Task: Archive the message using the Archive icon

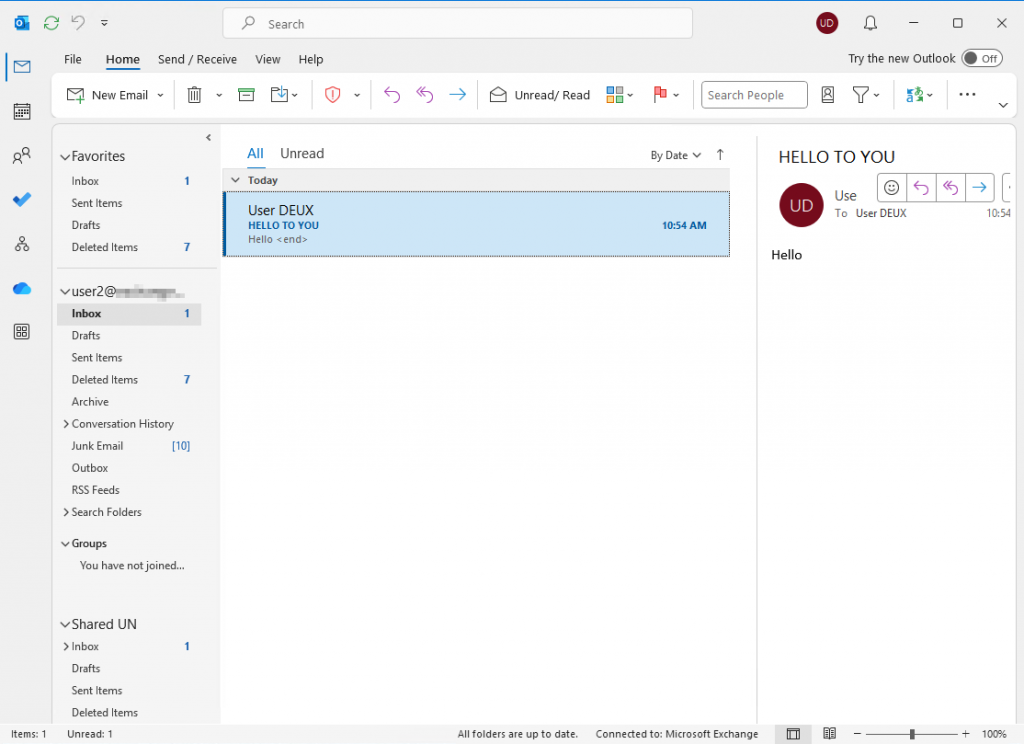Action: (x=245, y=94)
